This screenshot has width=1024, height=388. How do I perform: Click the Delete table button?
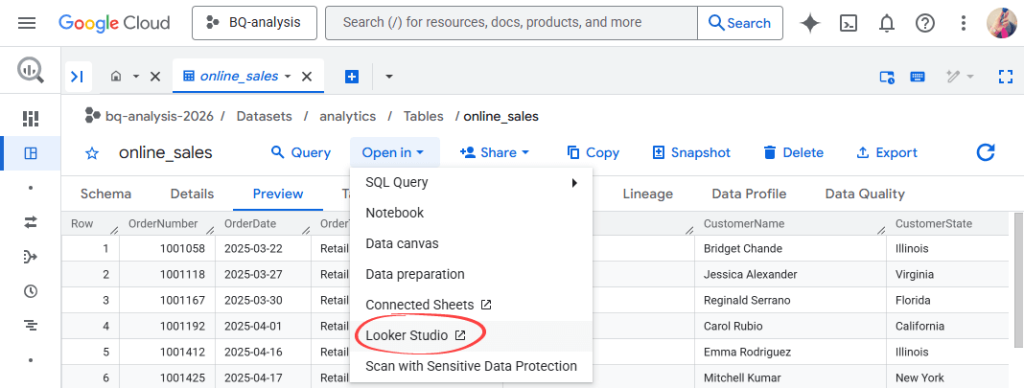coord(793,152)
